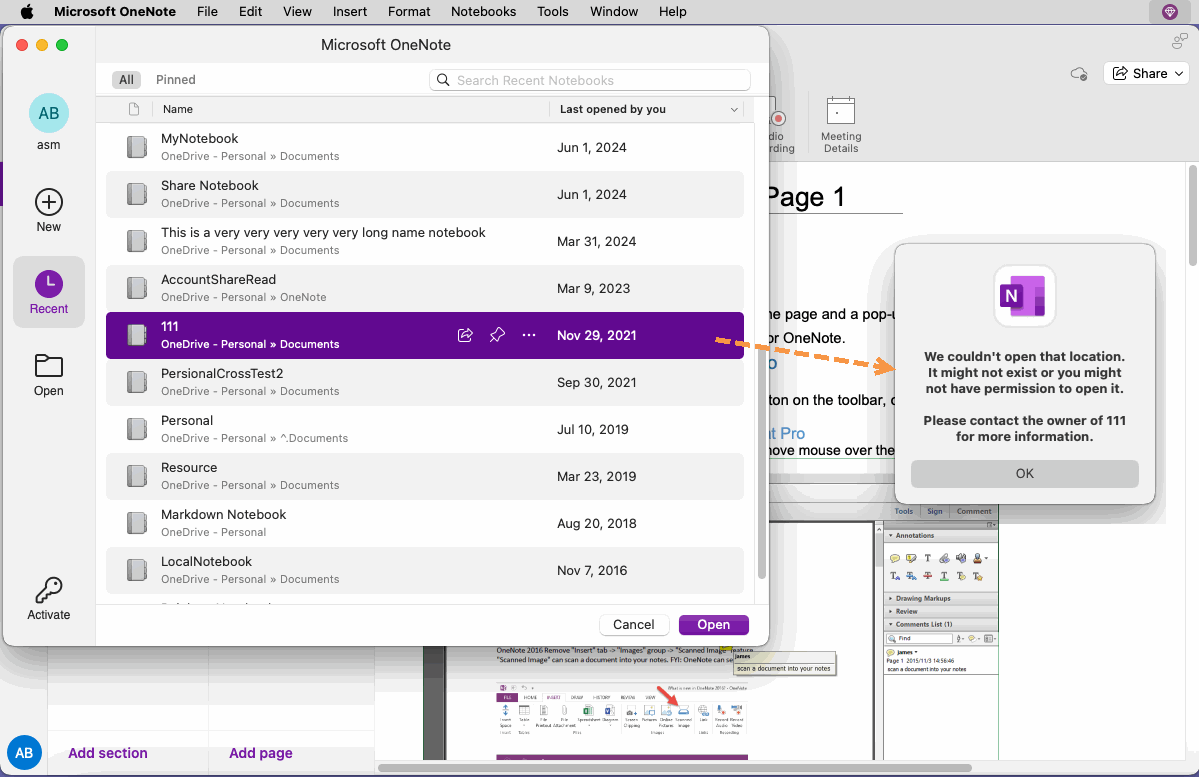Open the Insert menu

(x=349, y=11)
